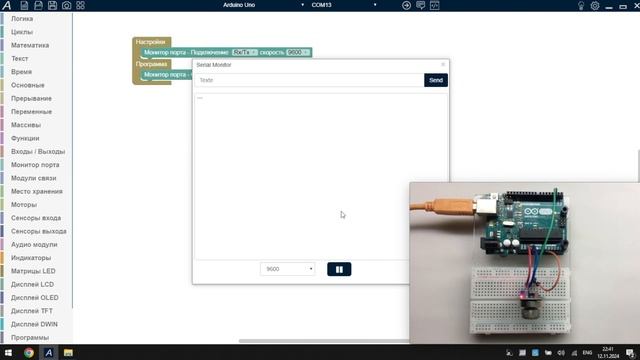The image size is (640, 360).
Task: Open the Rx/Tx dropdown in the connection block
Action: [x=244, y=52]
